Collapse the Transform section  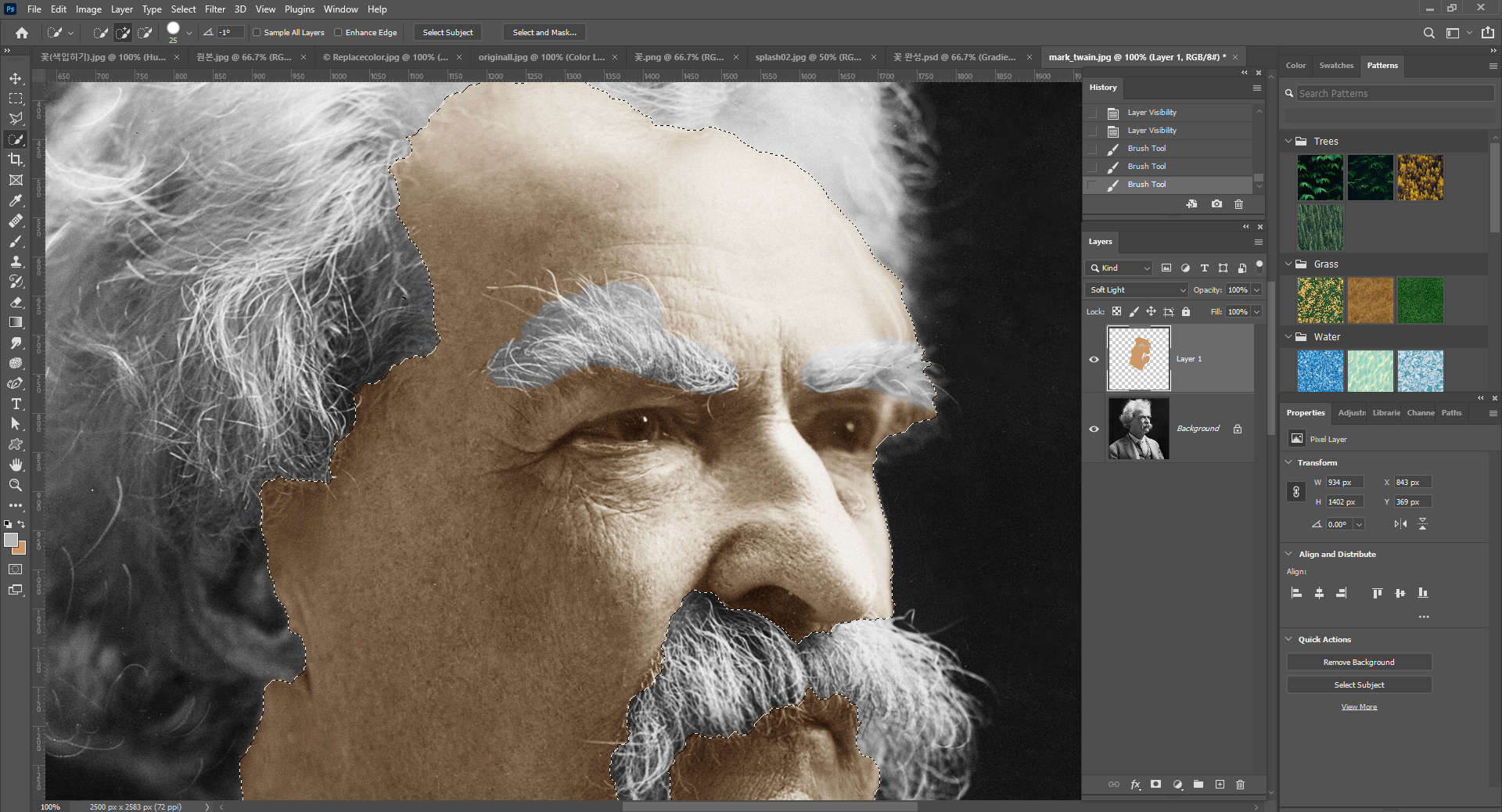[x=1288, y=462]
